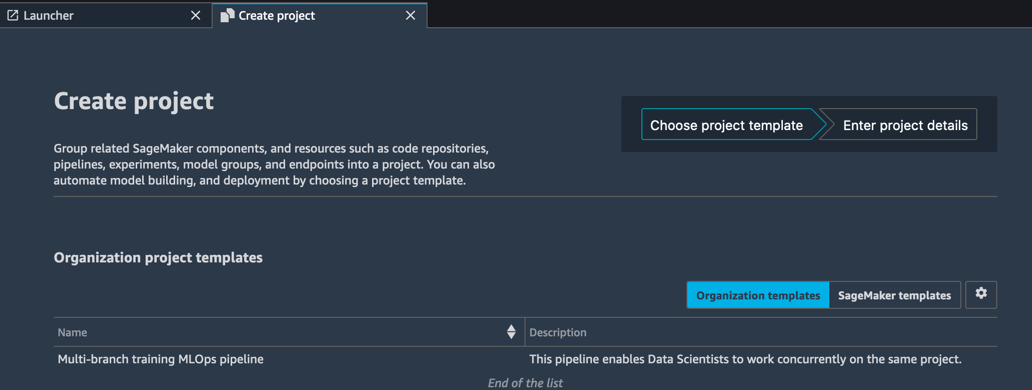
Task: Click the Launcher tab's external-link icon
Action: coord(13,16)
